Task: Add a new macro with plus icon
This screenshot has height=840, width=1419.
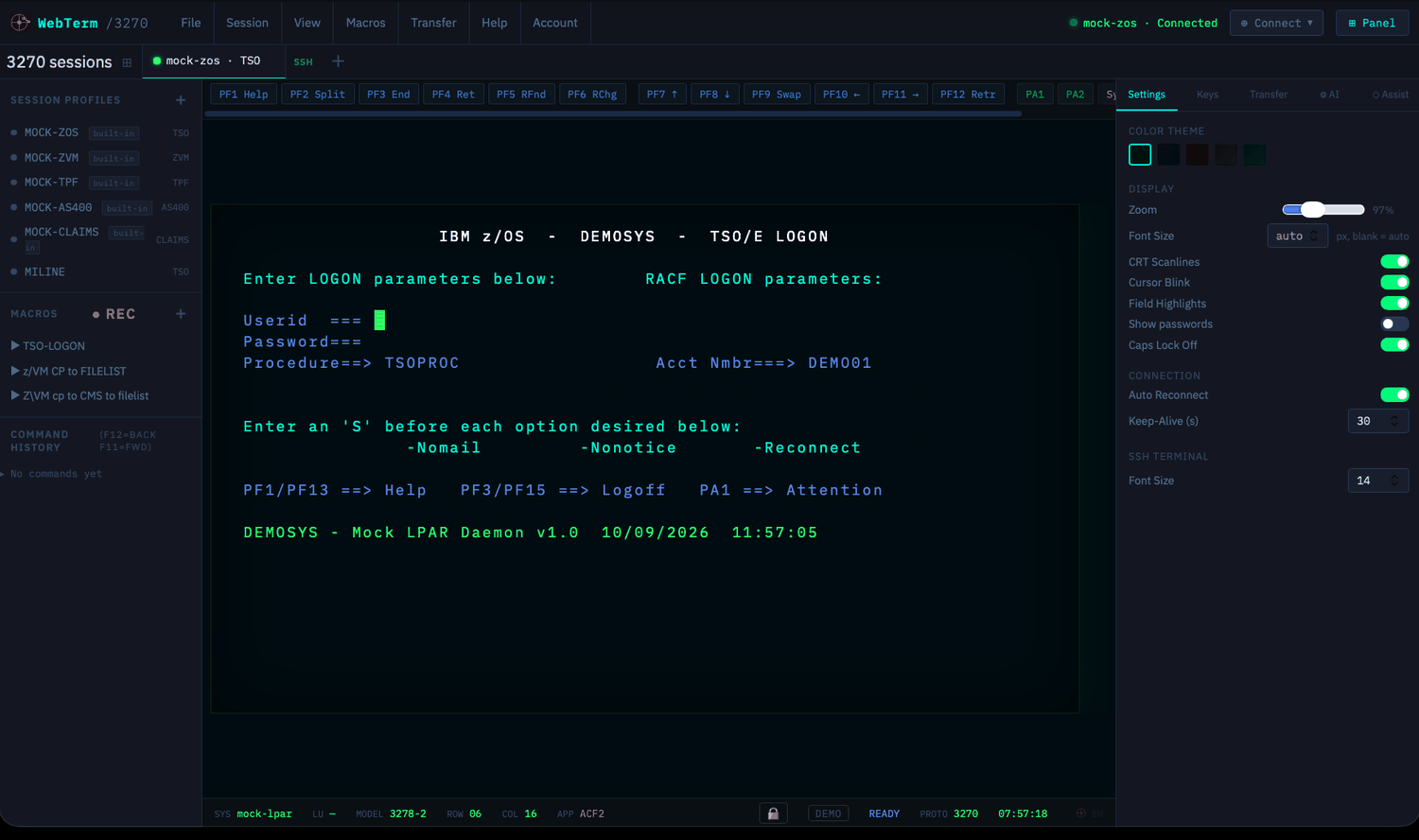Action: coord(181,313)
